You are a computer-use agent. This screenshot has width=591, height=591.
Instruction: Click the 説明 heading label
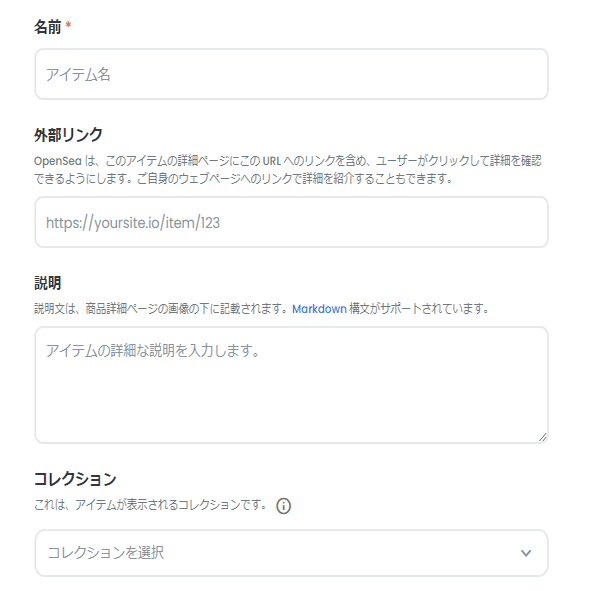[47, 283]
